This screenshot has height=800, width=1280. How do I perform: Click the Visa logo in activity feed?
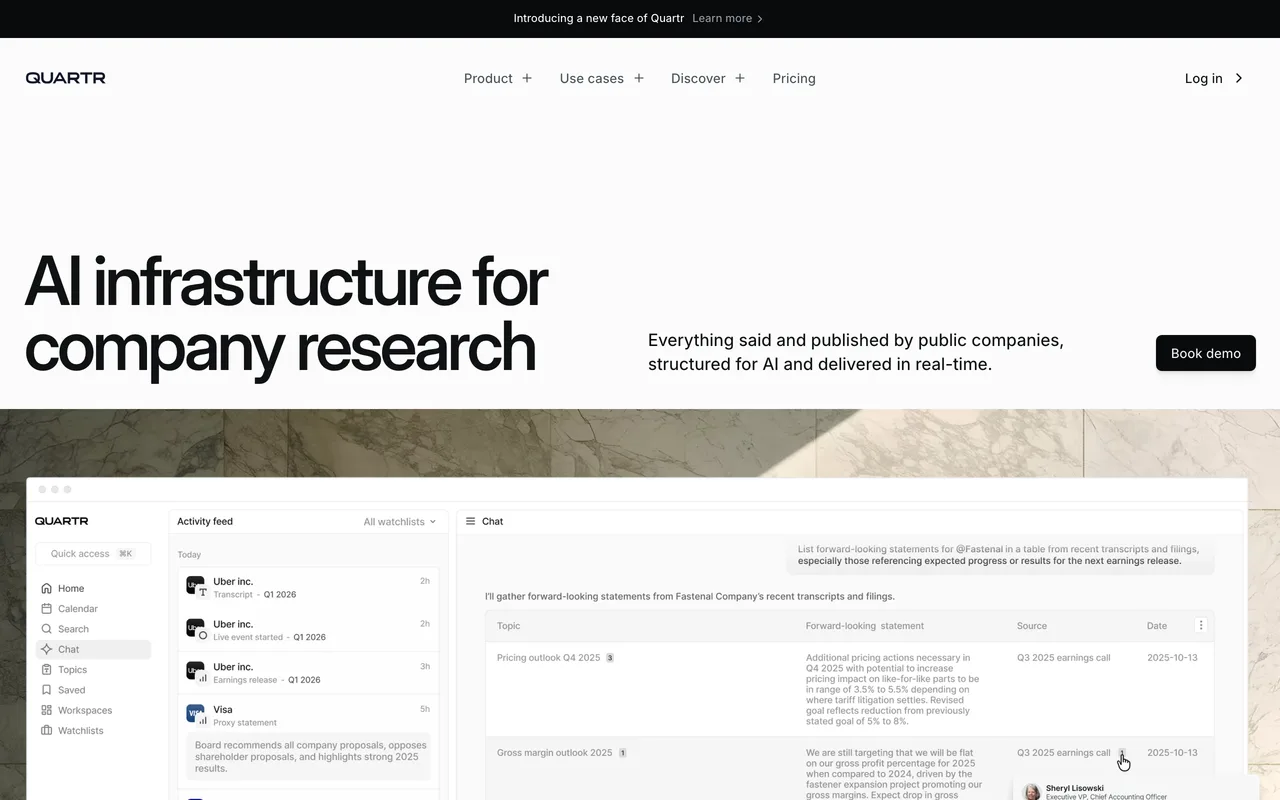click(196, 714)
